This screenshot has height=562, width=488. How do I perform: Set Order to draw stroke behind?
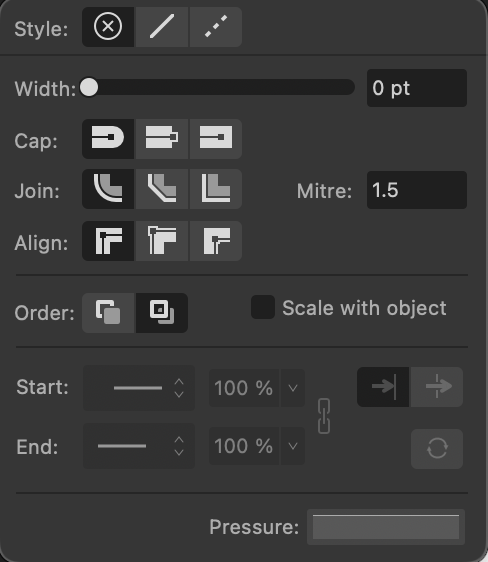(x=108, y=313)
